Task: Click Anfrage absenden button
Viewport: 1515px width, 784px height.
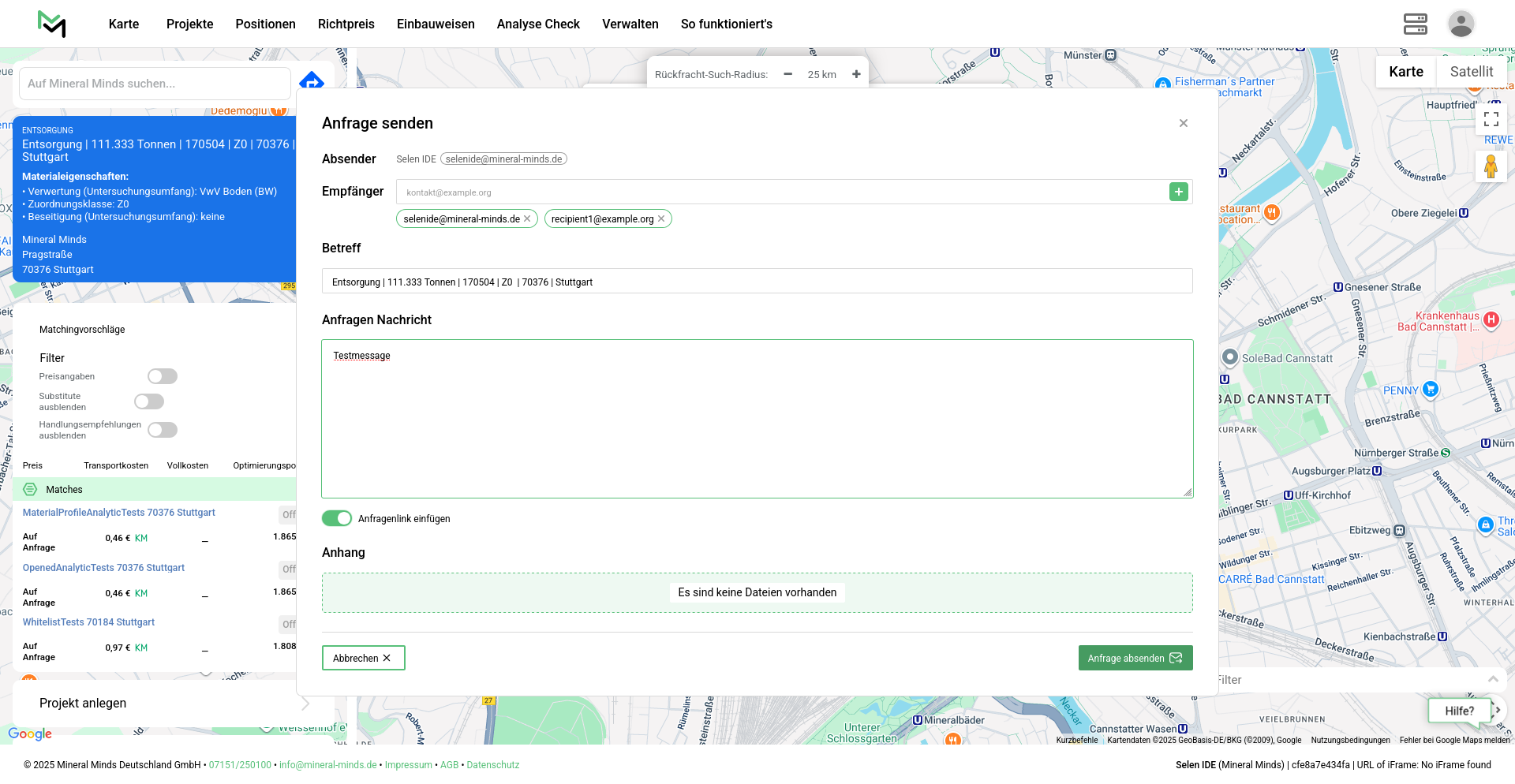Action: (x=1135, y=658)
